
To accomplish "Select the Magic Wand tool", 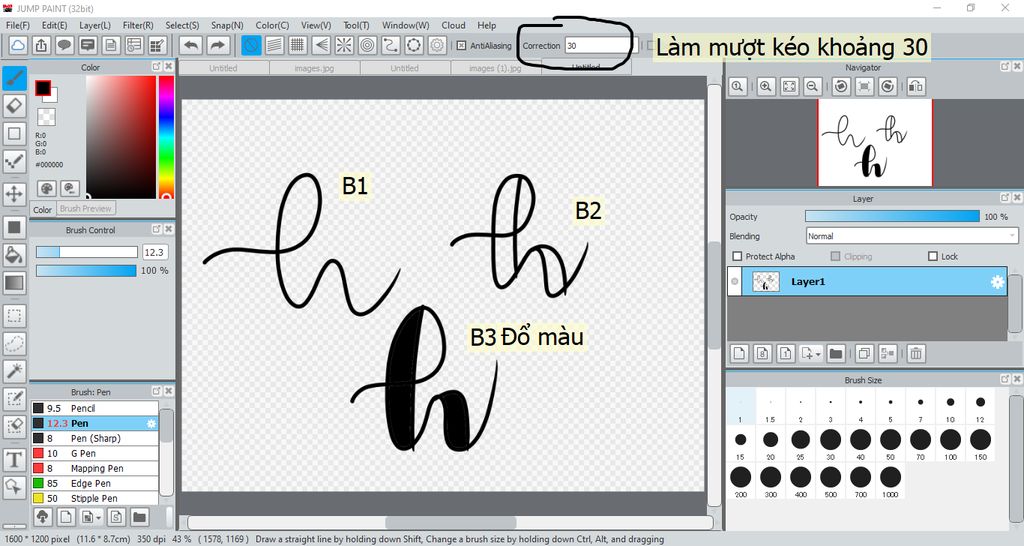I will [14, 371].
